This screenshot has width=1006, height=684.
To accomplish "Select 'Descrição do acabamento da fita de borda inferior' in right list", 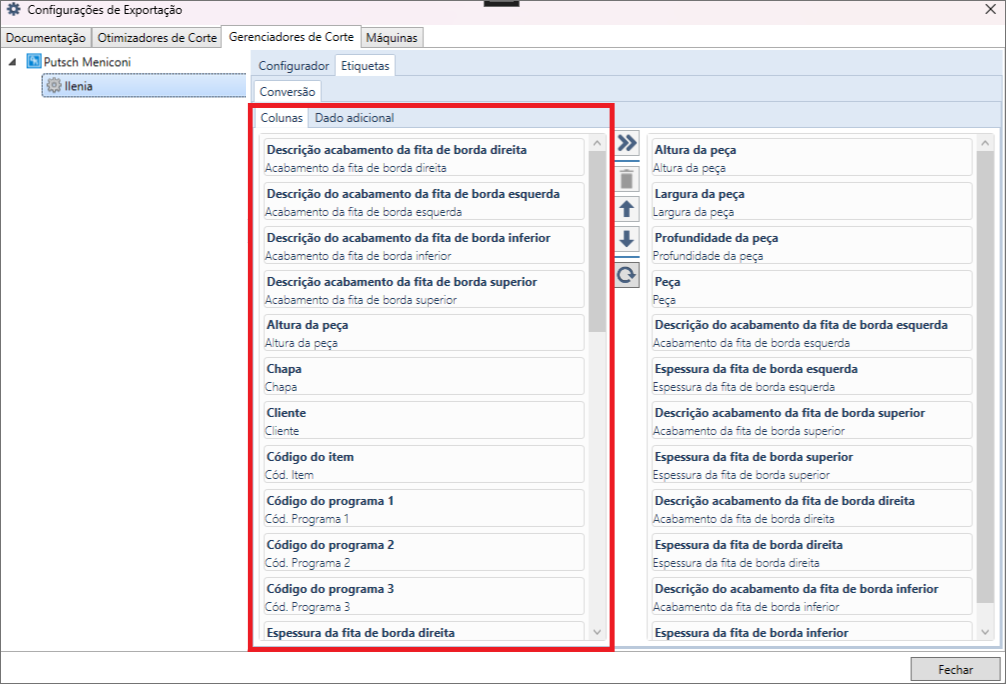I will (x=812, y=597).
